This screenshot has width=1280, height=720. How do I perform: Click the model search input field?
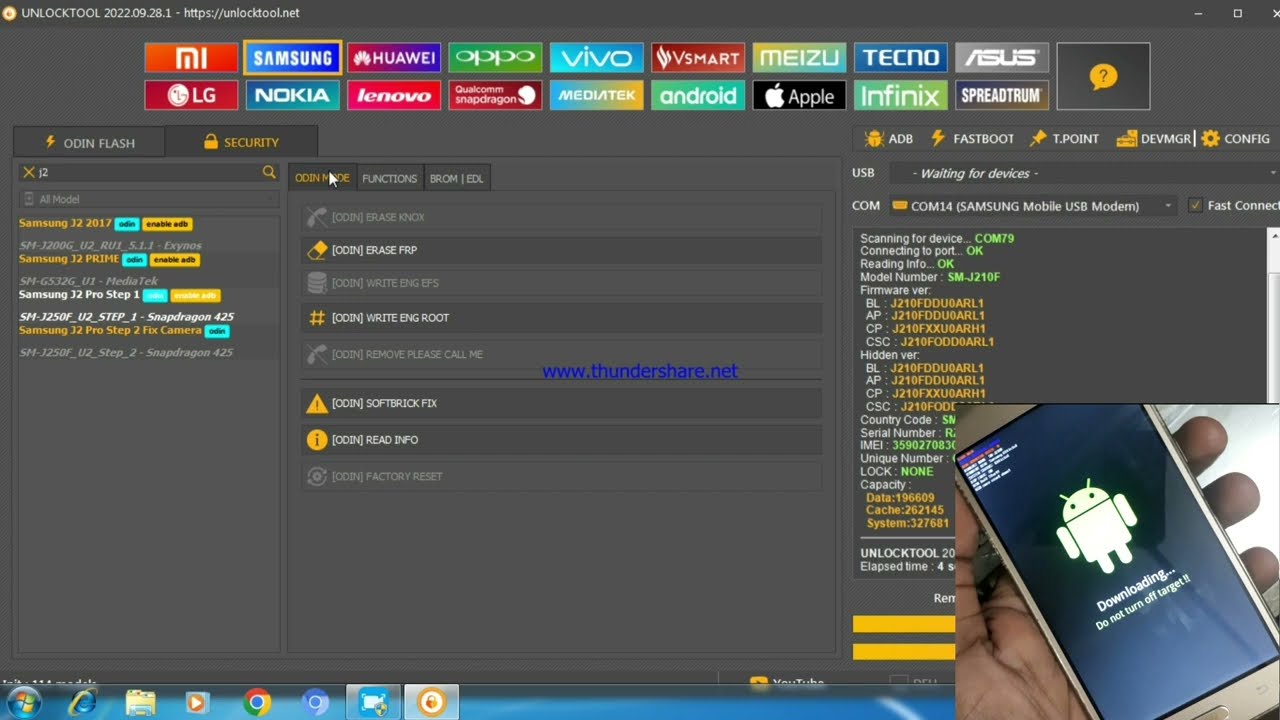click(148, 173)
